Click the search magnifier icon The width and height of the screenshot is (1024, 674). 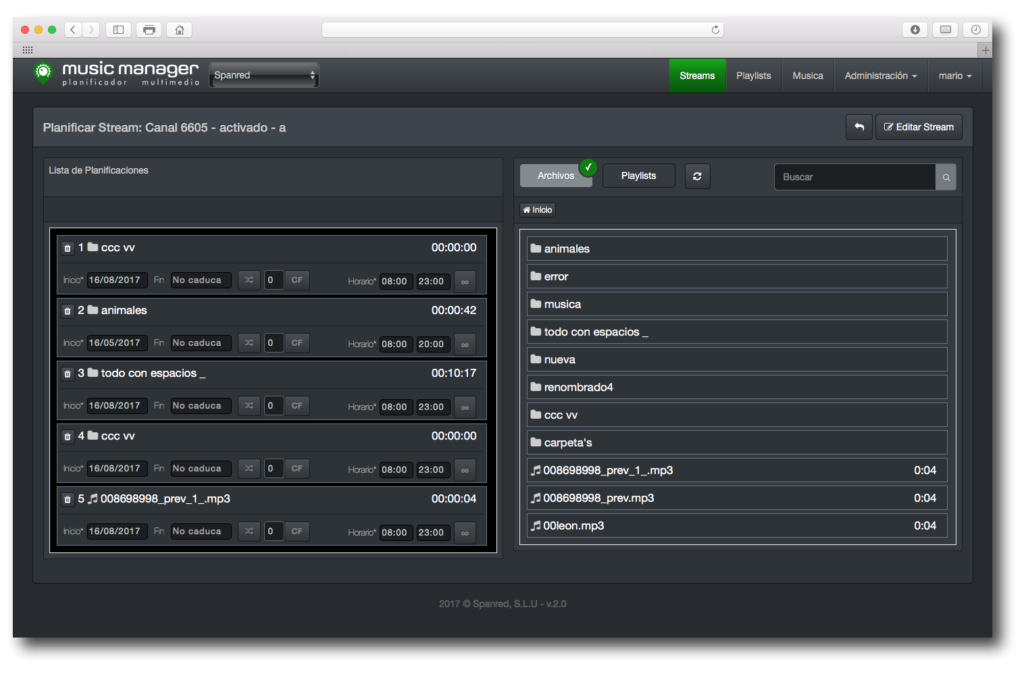[946, 177]
